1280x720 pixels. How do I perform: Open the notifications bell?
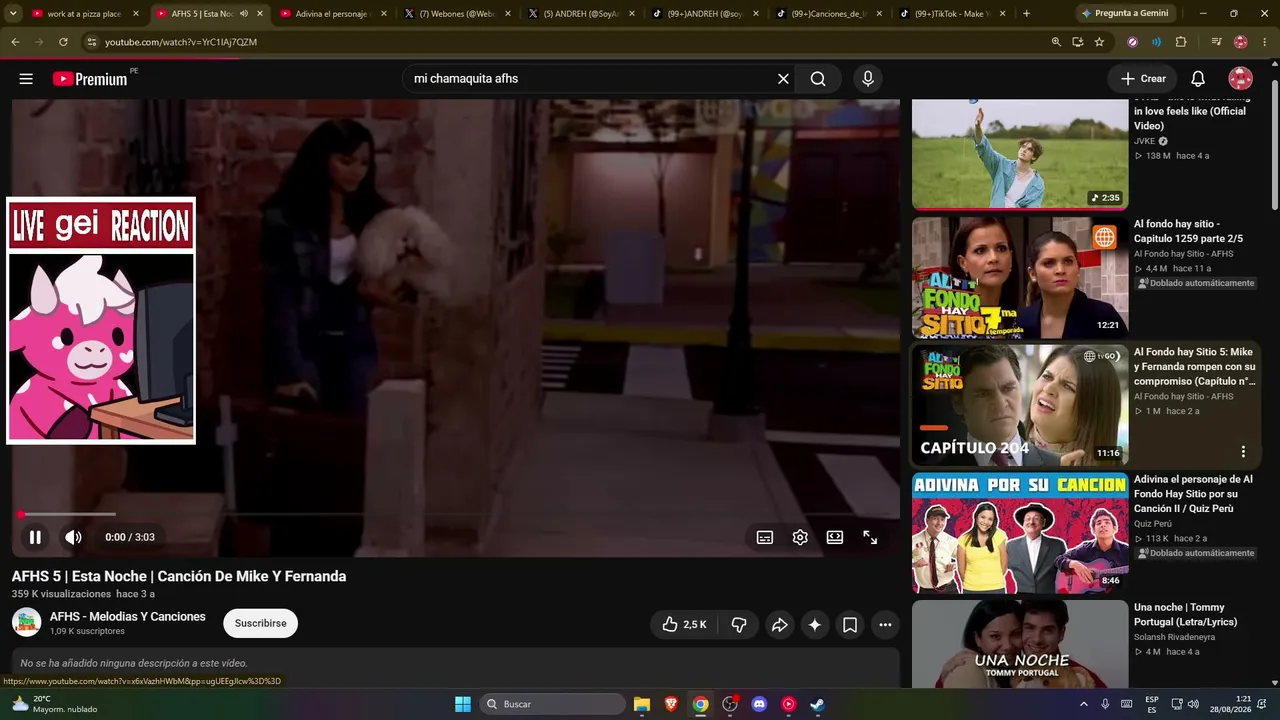[1198, 79]
